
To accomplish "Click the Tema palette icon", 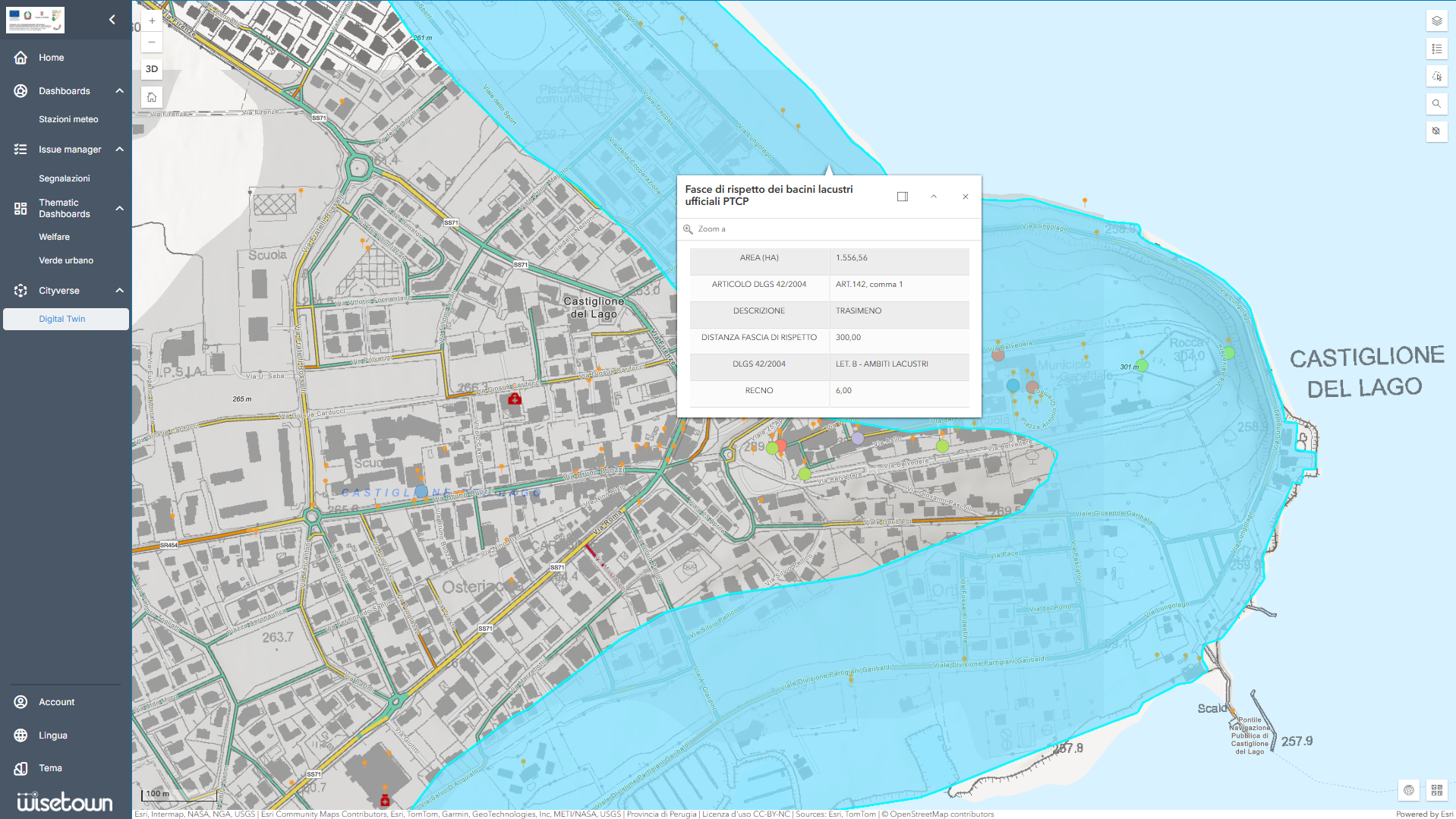I will [x=20, y=768].
